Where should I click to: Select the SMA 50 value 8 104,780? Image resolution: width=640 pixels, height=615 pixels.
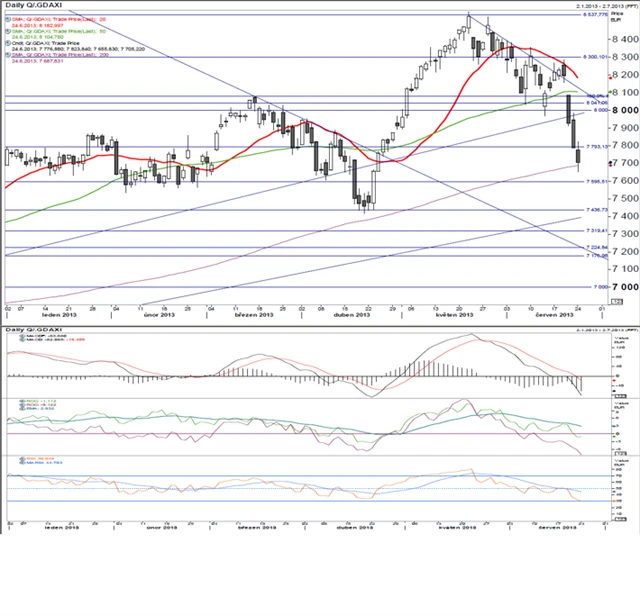(x=38, y=37)
